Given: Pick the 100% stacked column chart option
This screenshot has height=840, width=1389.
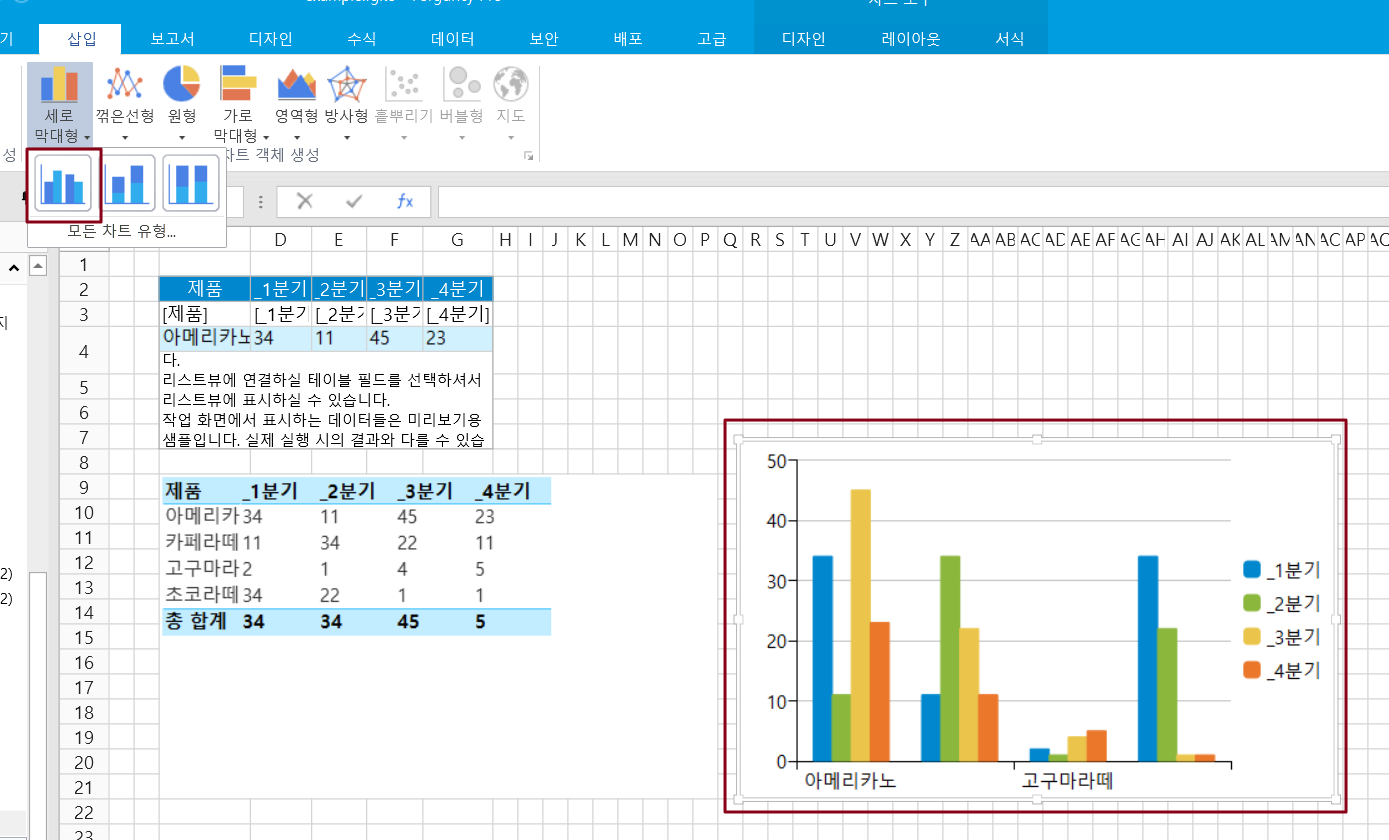Looking at the screenshot, I should pyautogui.click(x=191, y=184).
